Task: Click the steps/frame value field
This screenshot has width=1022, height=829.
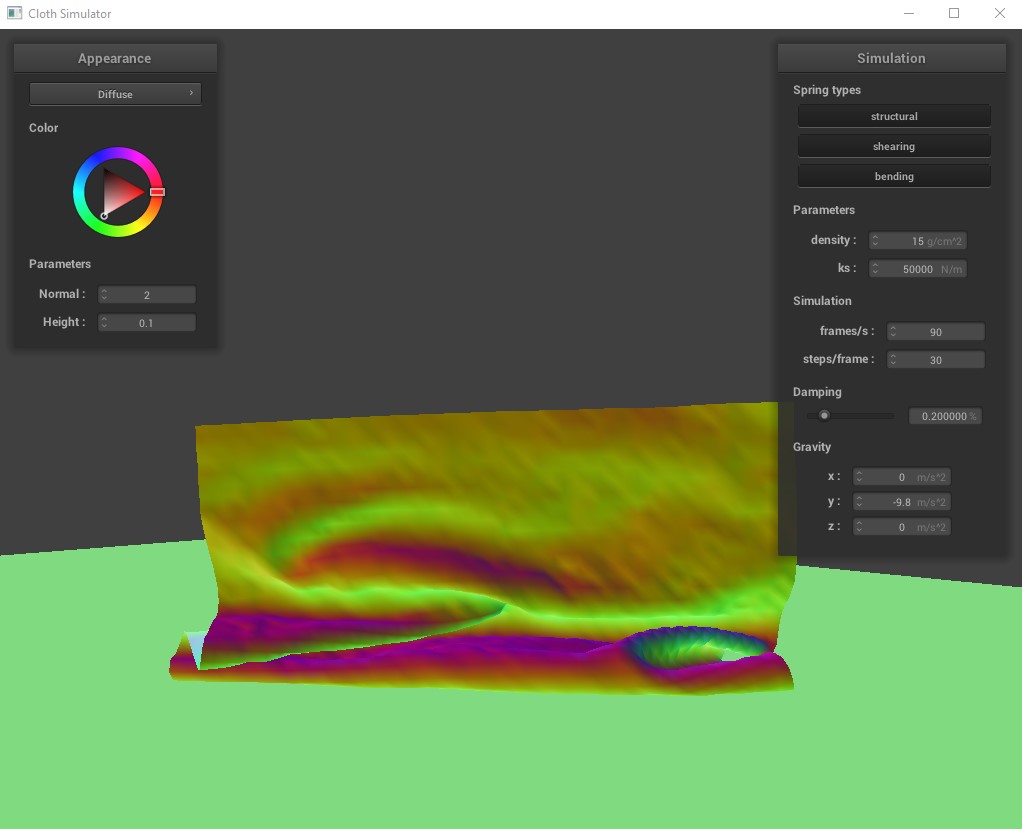Action: coord(935,360)
